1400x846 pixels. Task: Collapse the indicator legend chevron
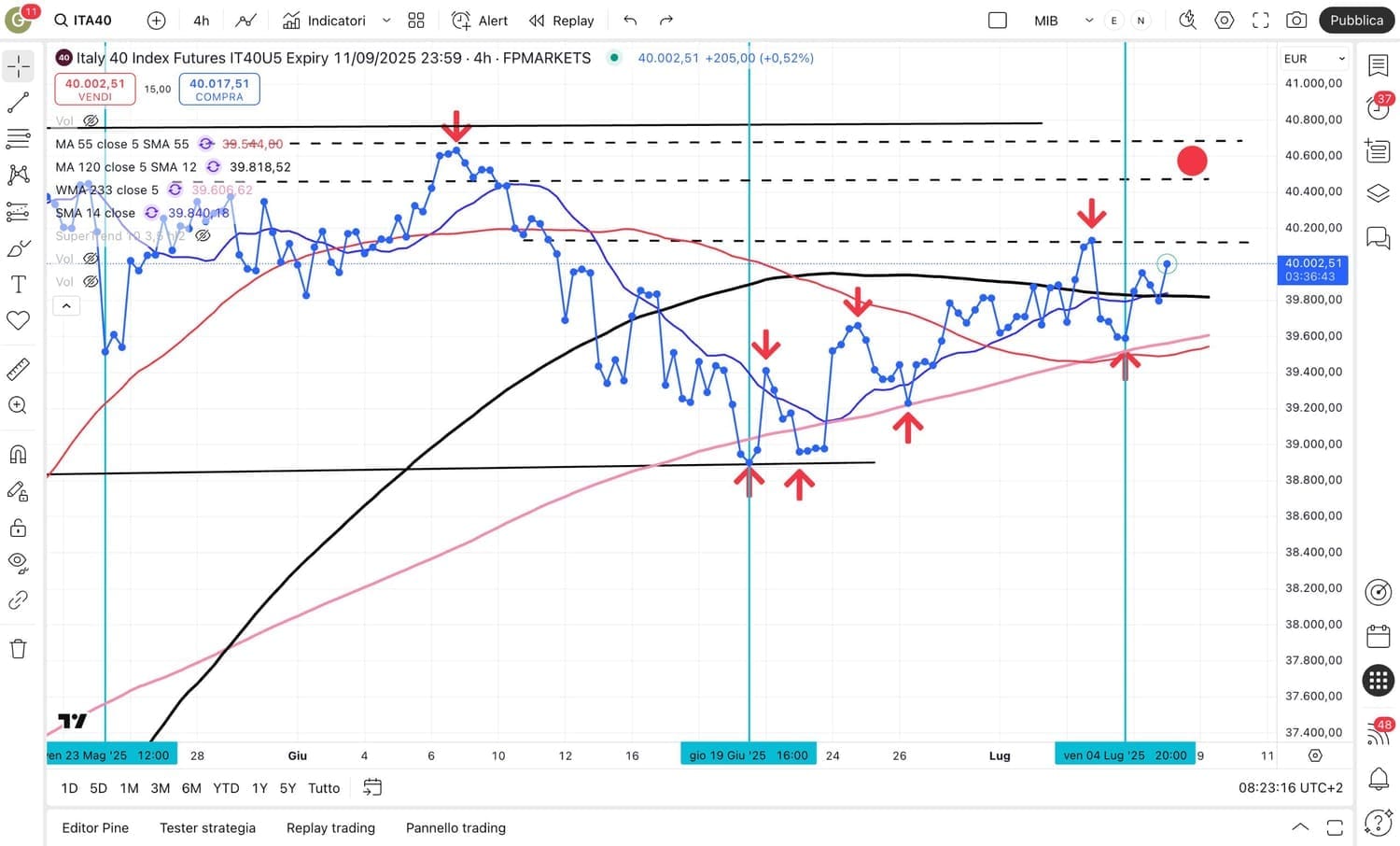66,306
